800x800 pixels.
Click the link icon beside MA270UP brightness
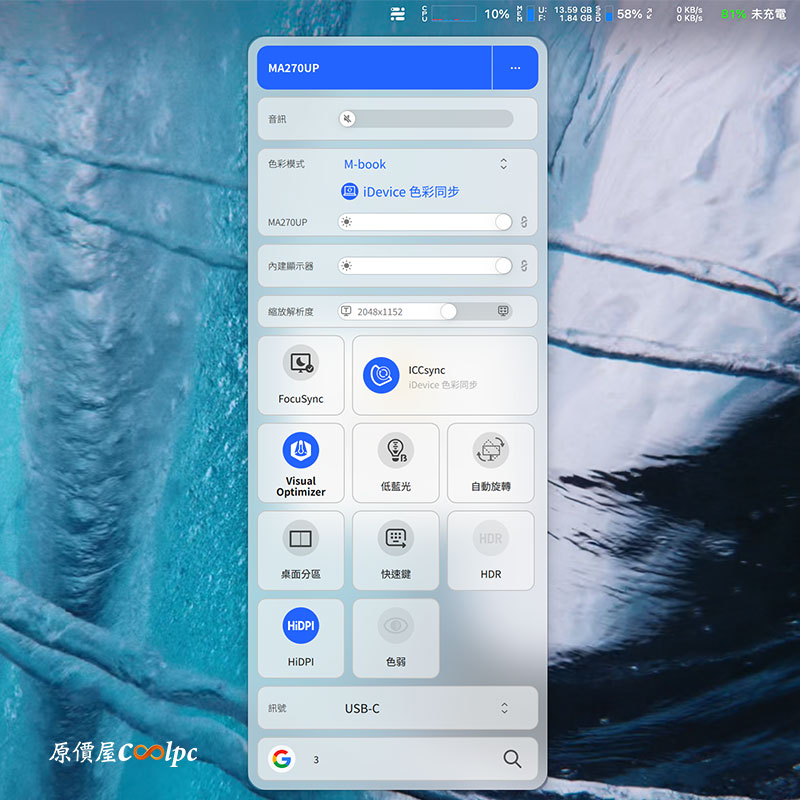[523, 222]
